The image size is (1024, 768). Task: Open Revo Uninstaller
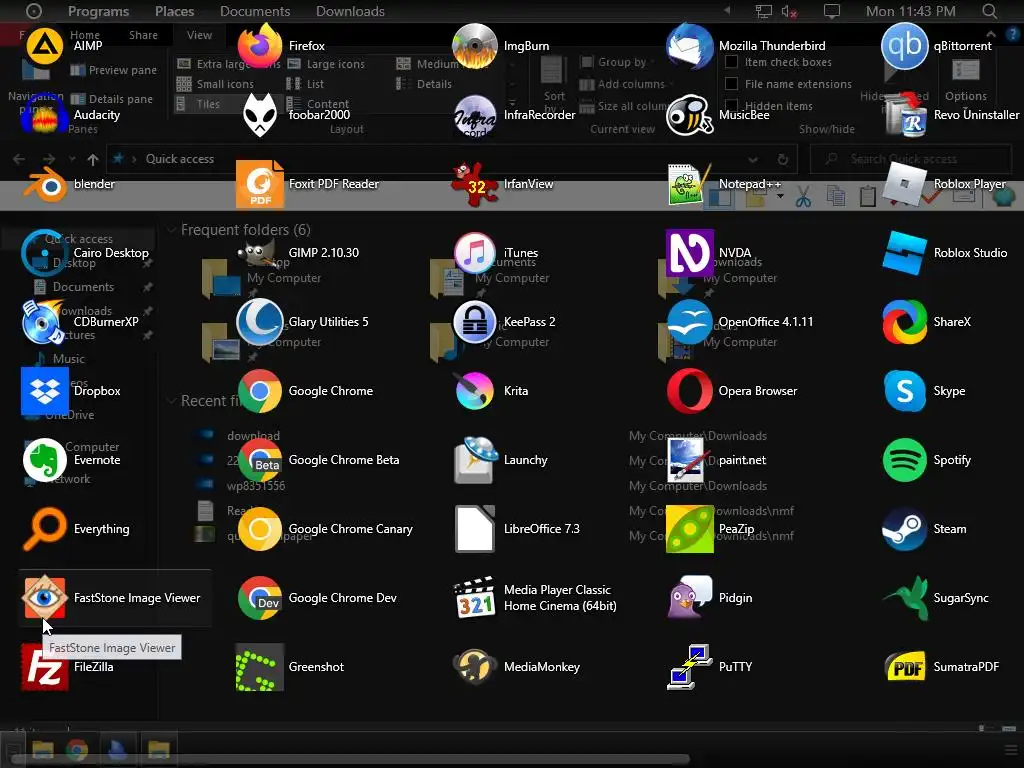point(952,115)
